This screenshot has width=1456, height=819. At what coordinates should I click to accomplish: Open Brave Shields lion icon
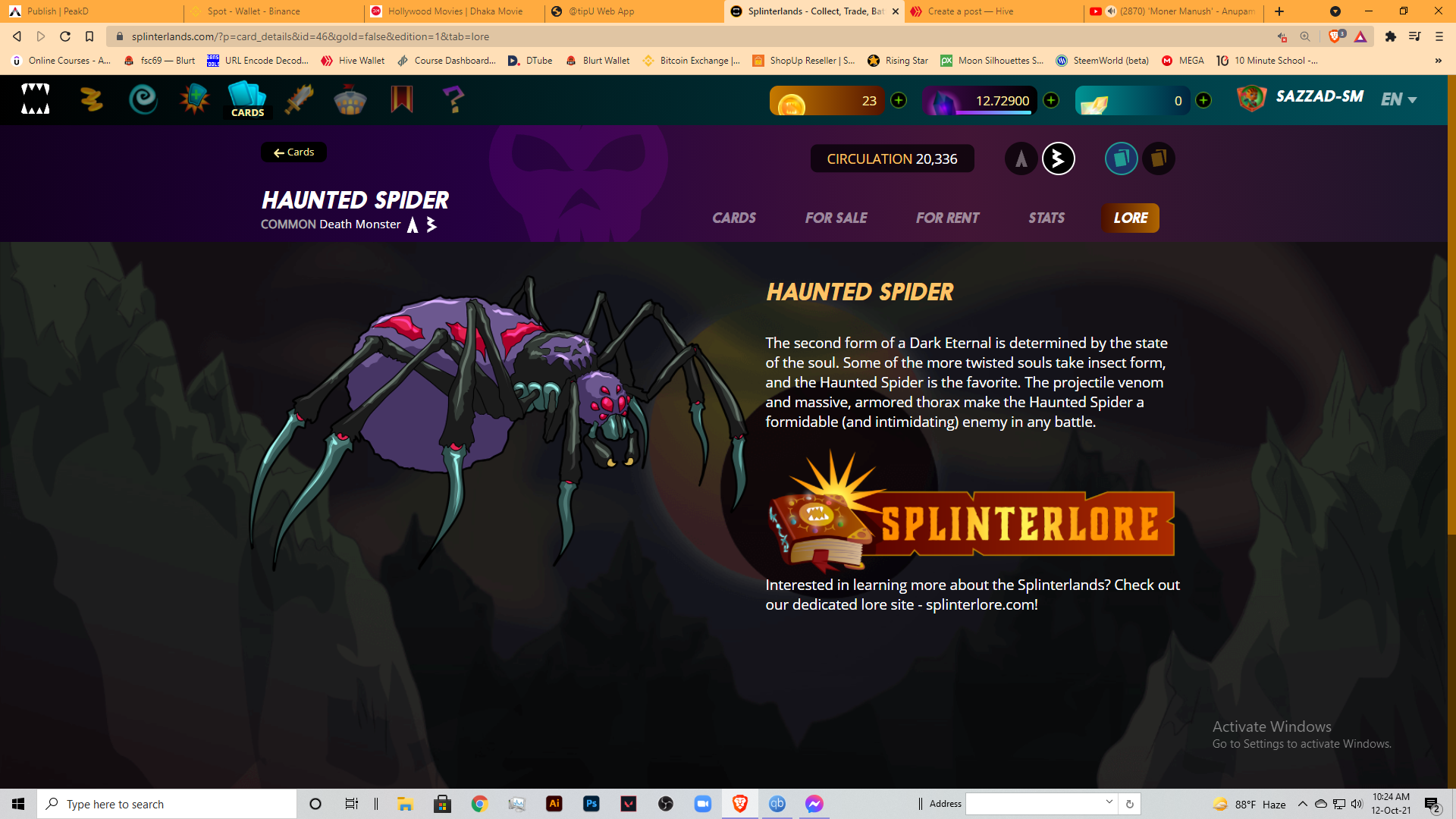click(1336, 36)
